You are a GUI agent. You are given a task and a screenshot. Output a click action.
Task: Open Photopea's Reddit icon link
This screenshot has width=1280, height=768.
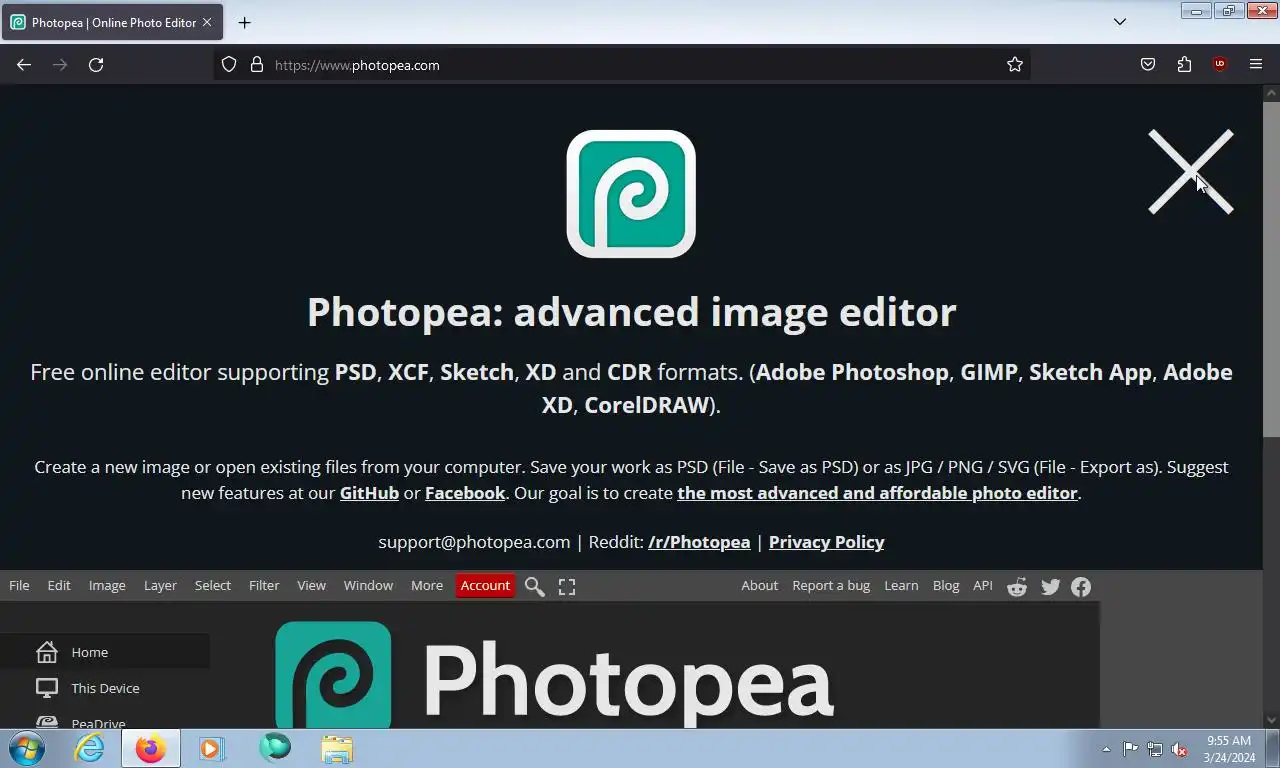(1017, 587)
